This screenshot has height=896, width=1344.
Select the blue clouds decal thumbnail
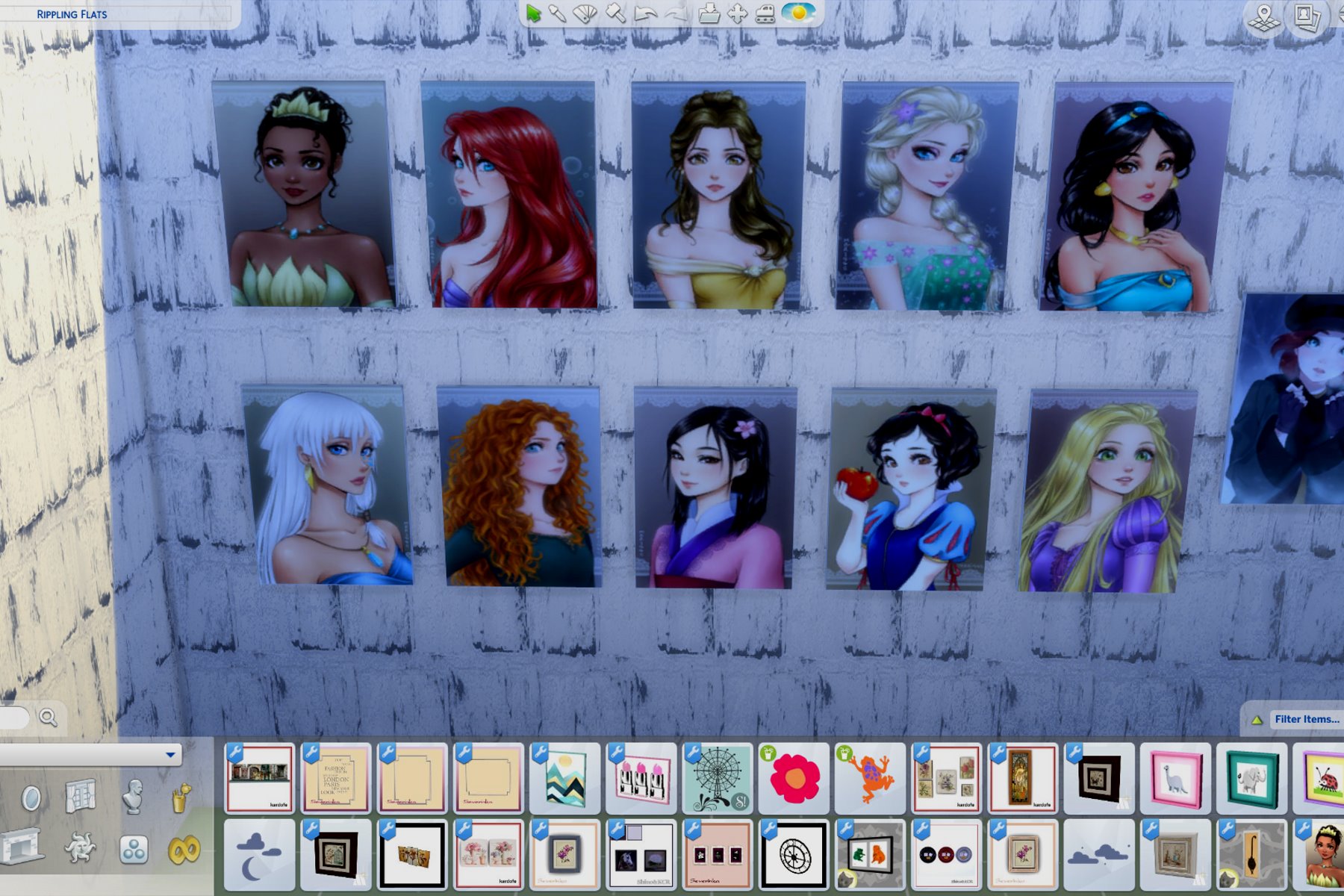[x=1098, y=854]
